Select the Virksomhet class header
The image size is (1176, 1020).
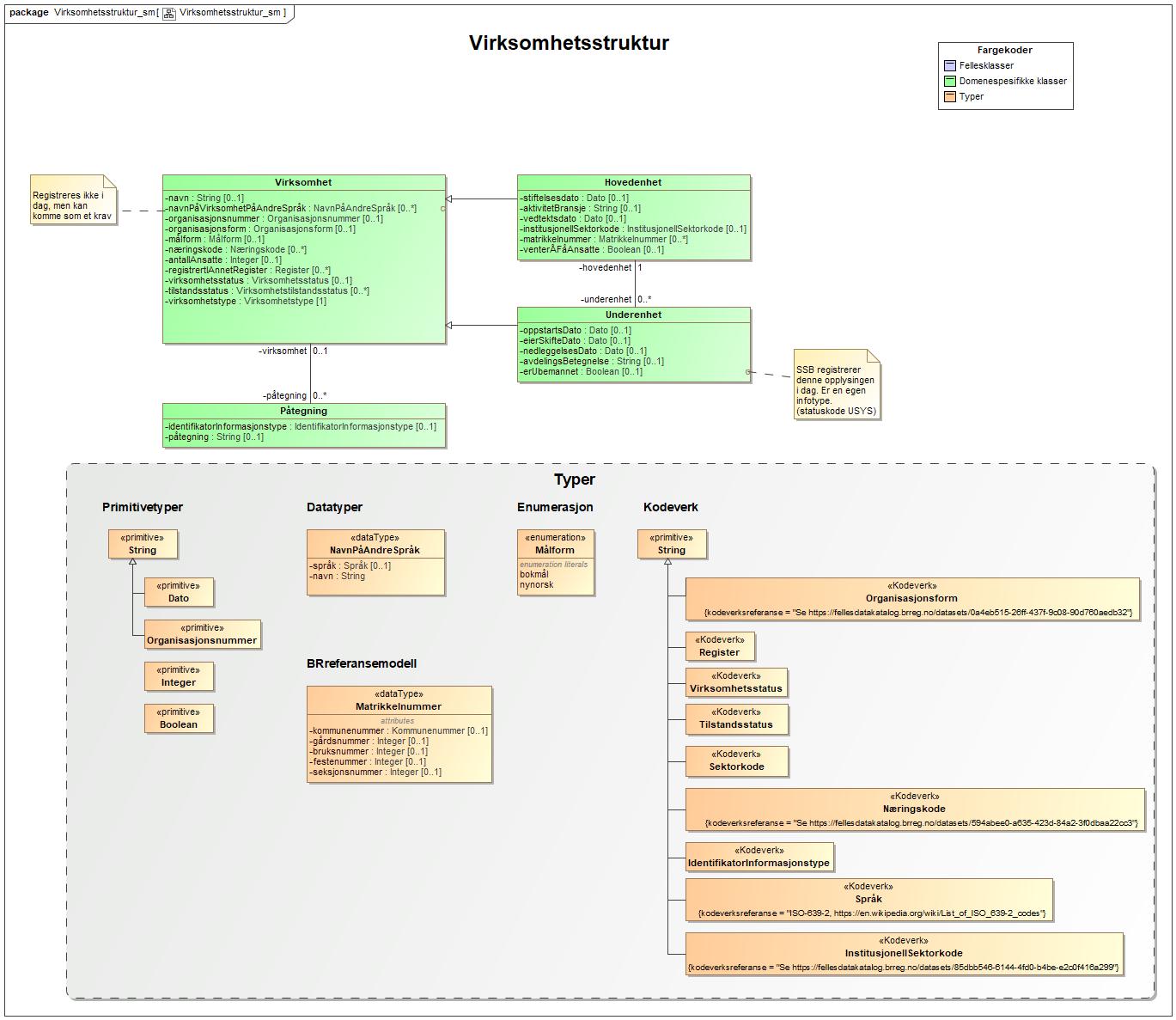(303, 182)
